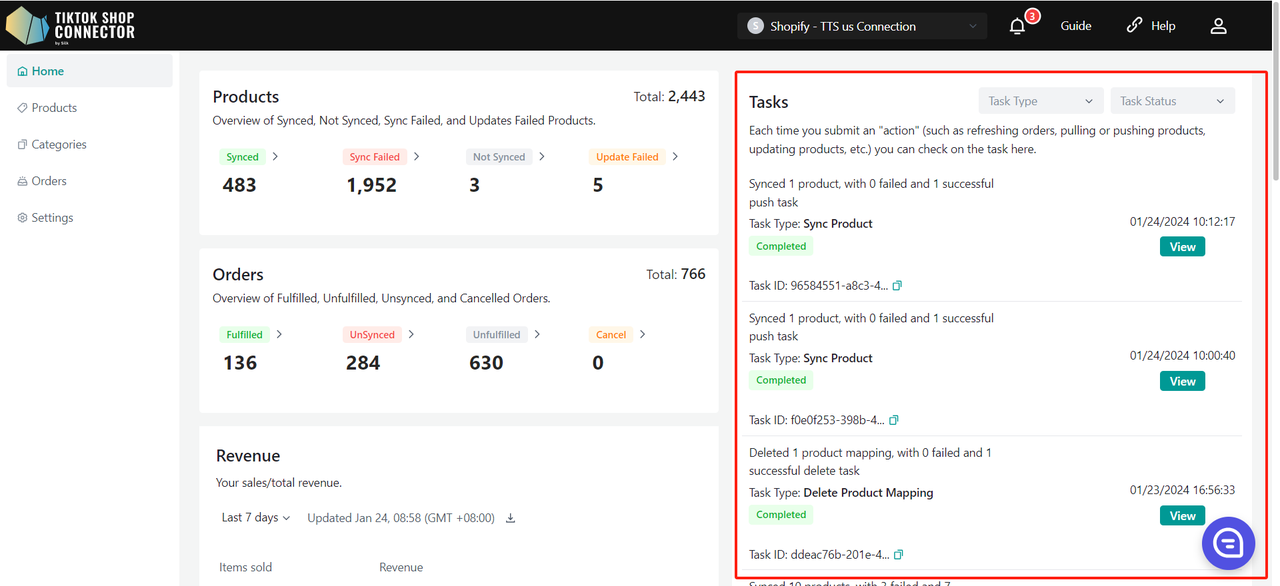
Task: Open the user profile icon
Action: pos(1218,26)
